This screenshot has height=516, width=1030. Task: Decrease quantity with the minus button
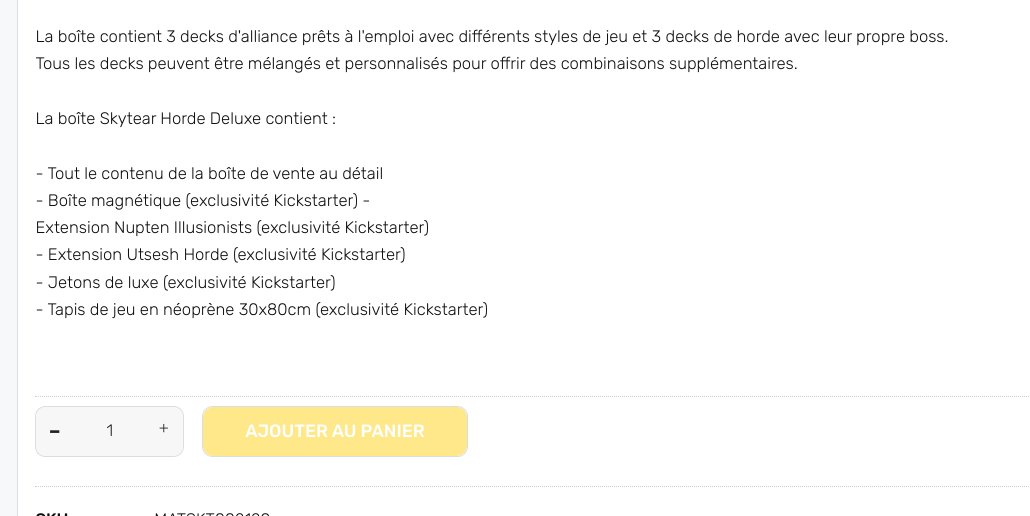click(x=55, y=431)
